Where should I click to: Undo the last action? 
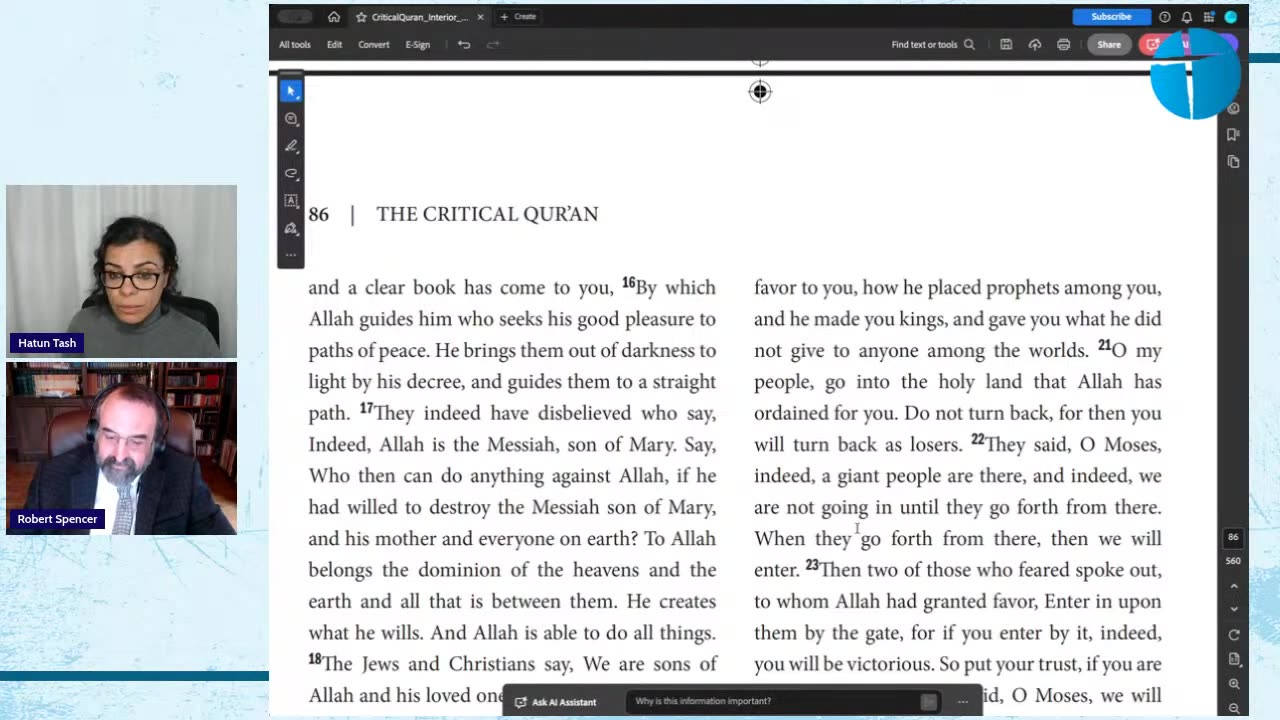click(464, 45)
